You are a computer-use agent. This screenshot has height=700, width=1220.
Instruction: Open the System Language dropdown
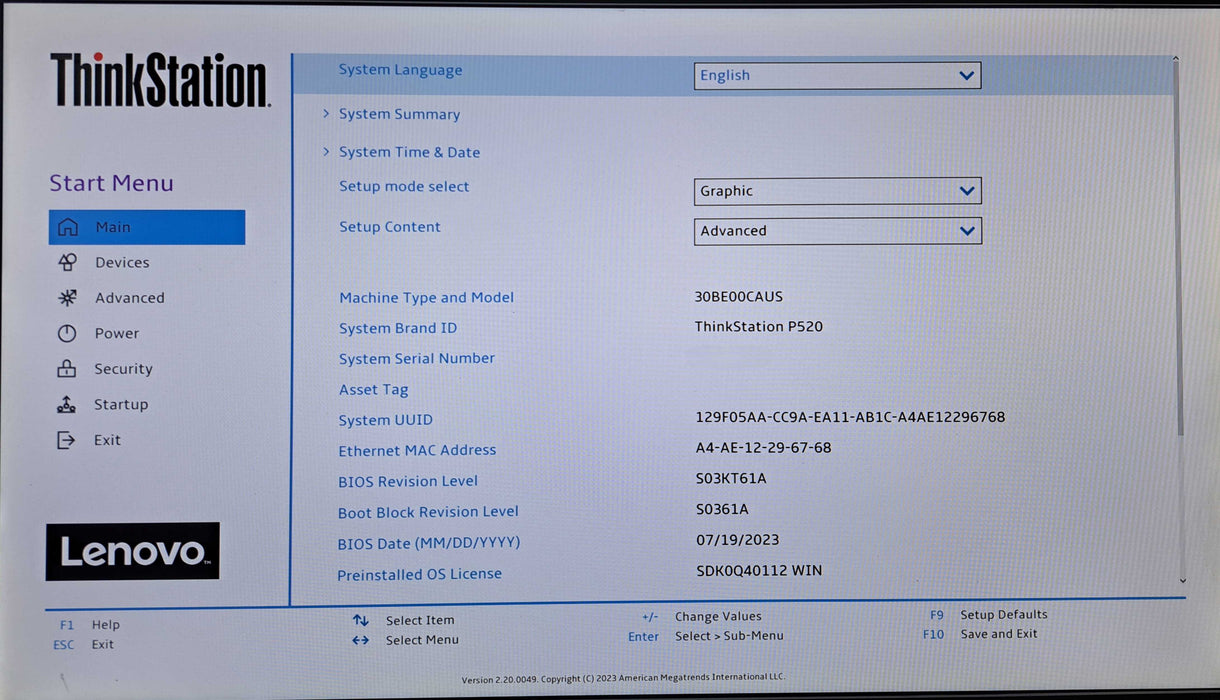[837, 75]
